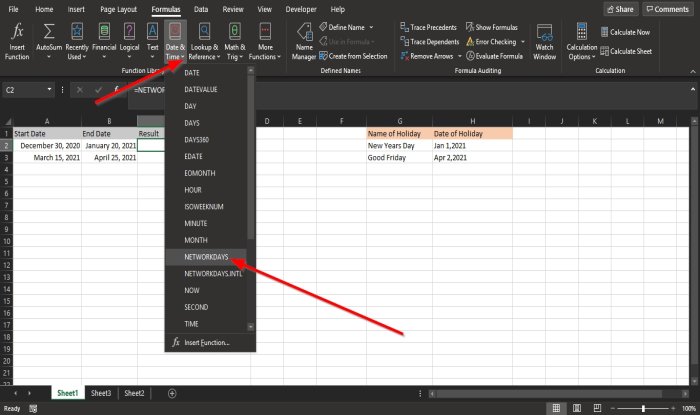This screenshot has width=700, height=415.
Task: Open the Logical functions library
Action: (x=130, y=40)
